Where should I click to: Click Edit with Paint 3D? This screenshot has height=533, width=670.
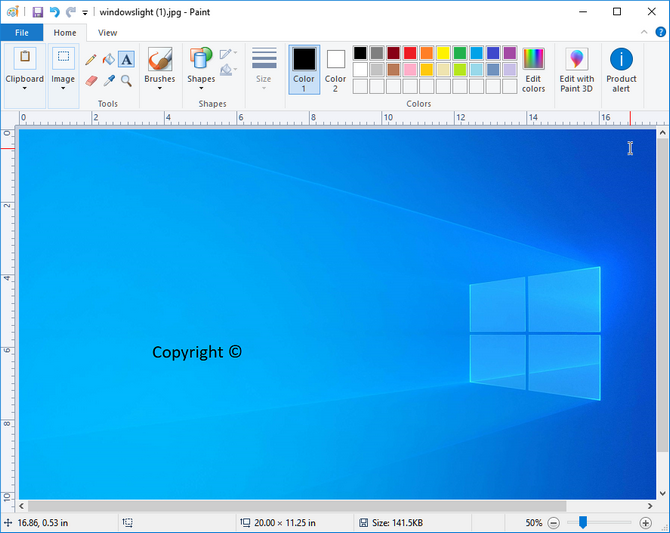pyautogui.click(x=576, y=70)
